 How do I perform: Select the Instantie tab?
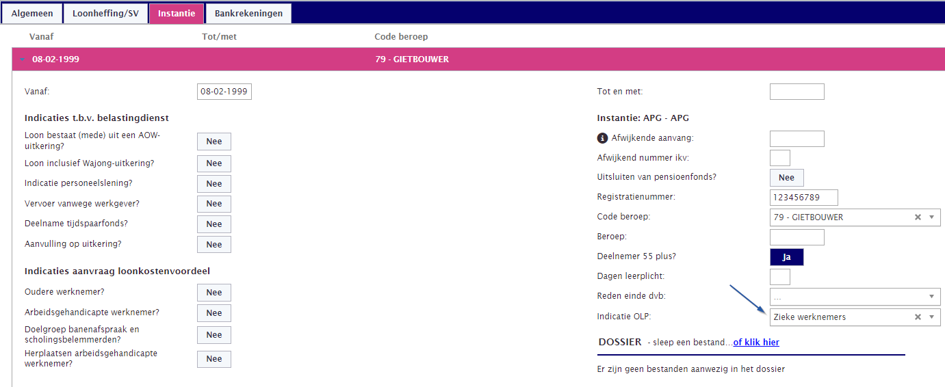[177, 13]
